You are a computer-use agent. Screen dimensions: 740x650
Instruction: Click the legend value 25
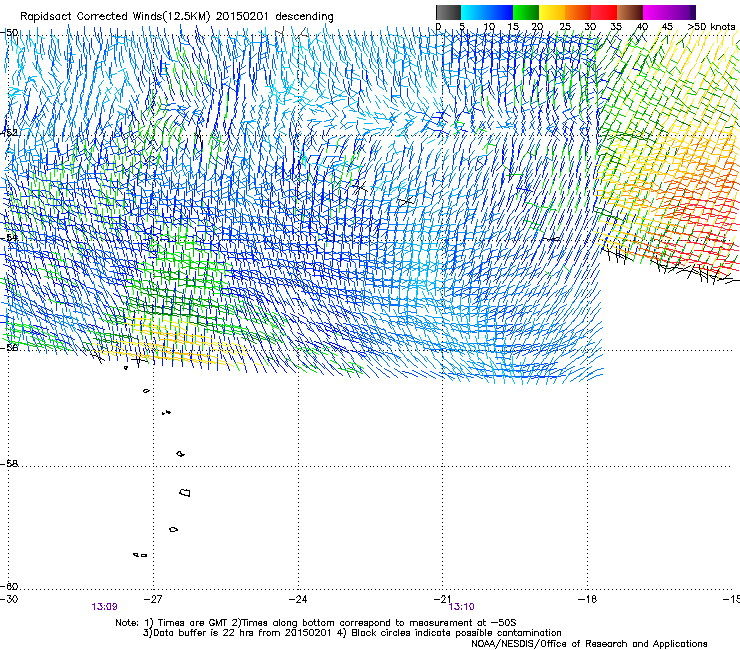[565, 27]
